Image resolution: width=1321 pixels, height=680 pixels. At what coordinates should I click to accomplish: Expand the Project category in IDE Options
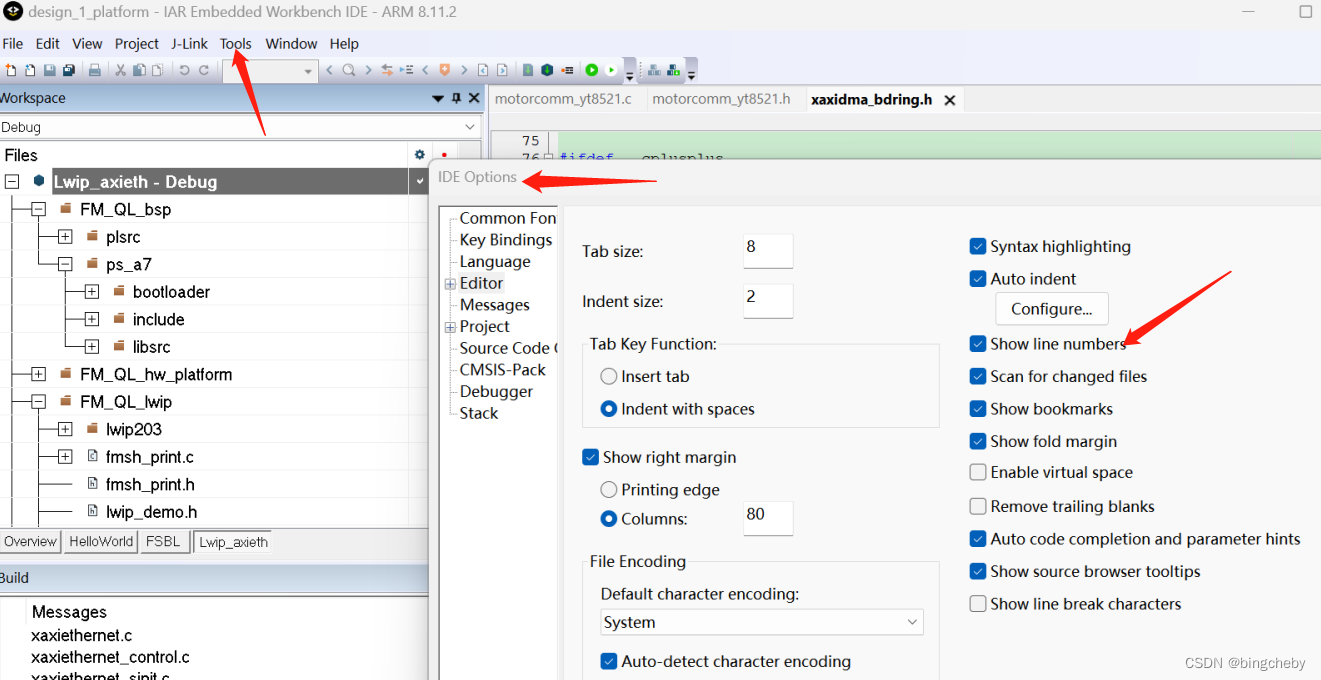[x=450, y=327]
